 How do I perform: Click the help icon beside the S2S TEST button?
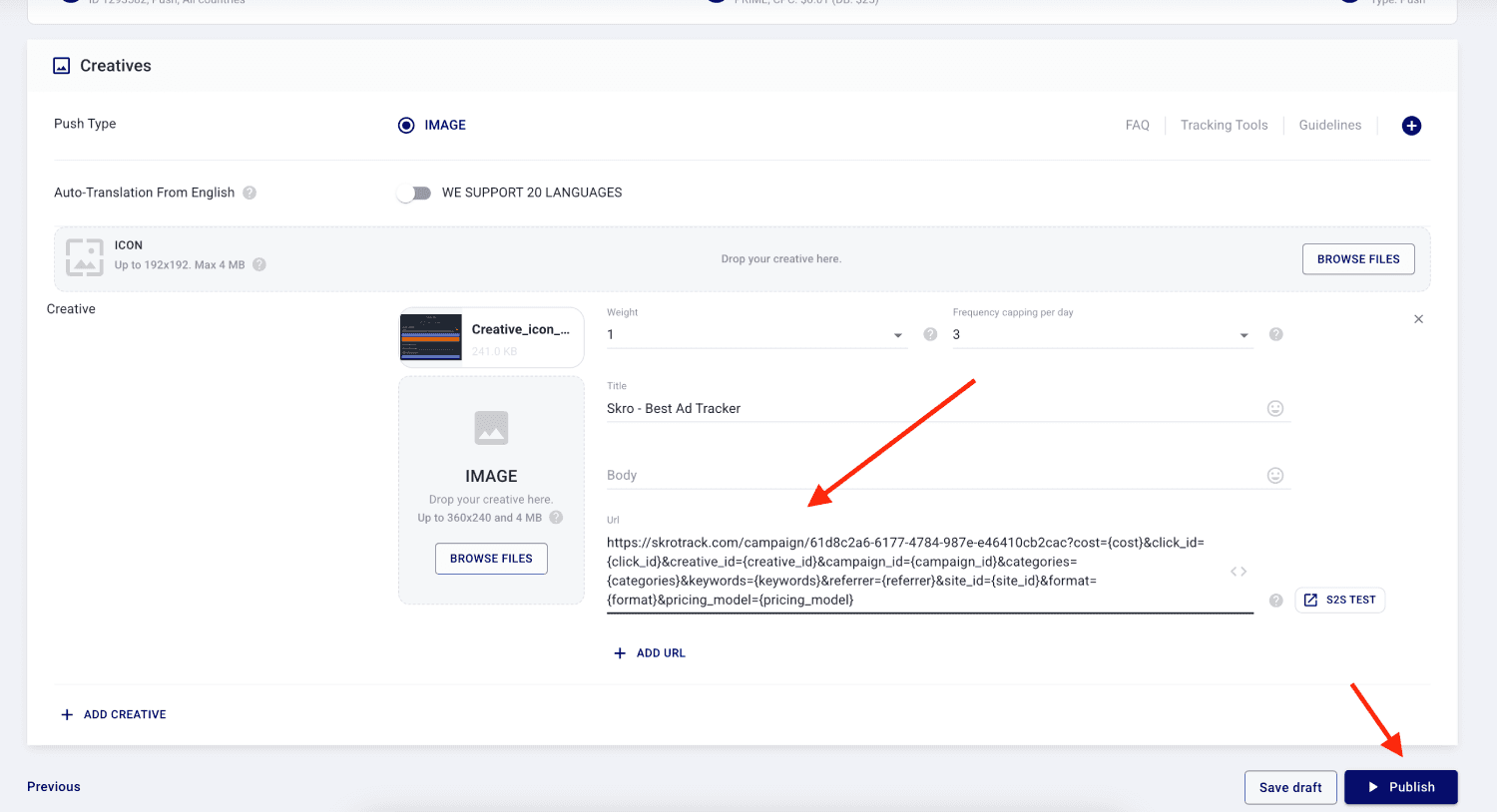pyautogui.click(x=1275, y=601)
